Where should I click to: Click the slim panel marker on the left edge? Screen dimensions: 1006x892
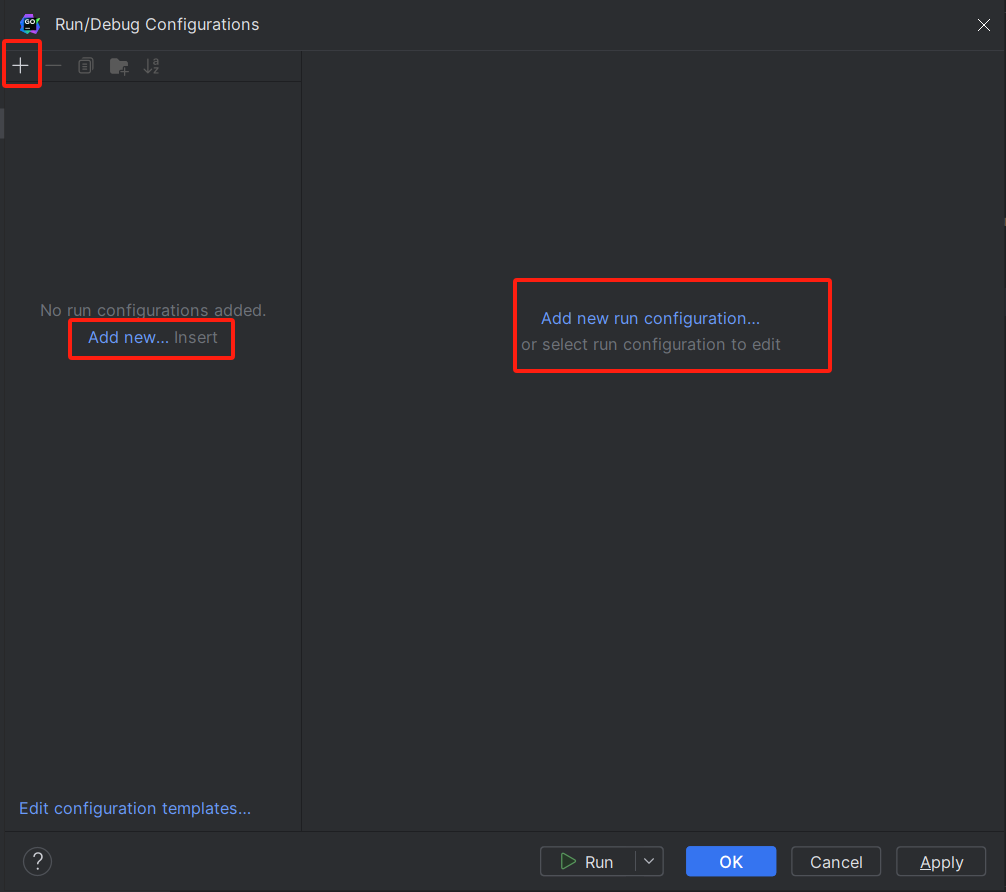click(x=2, y=123)
